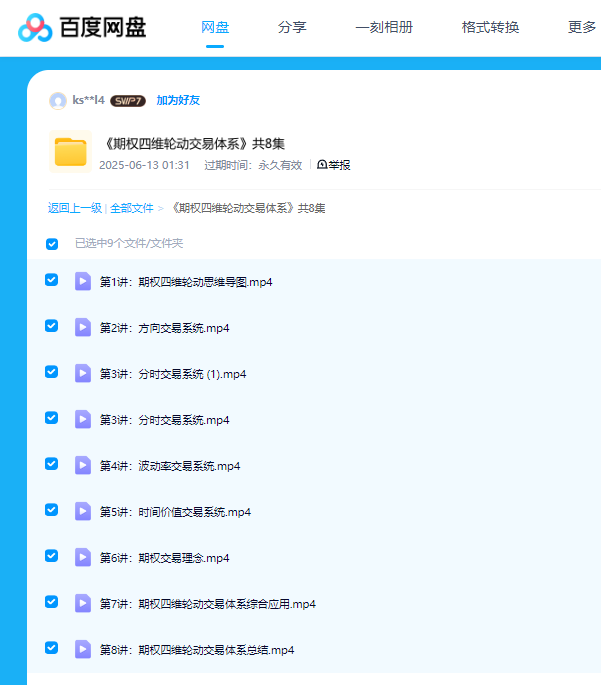
Task: Click video icon for 第6讲 期权交易理念
Action: tap(83, 557)
